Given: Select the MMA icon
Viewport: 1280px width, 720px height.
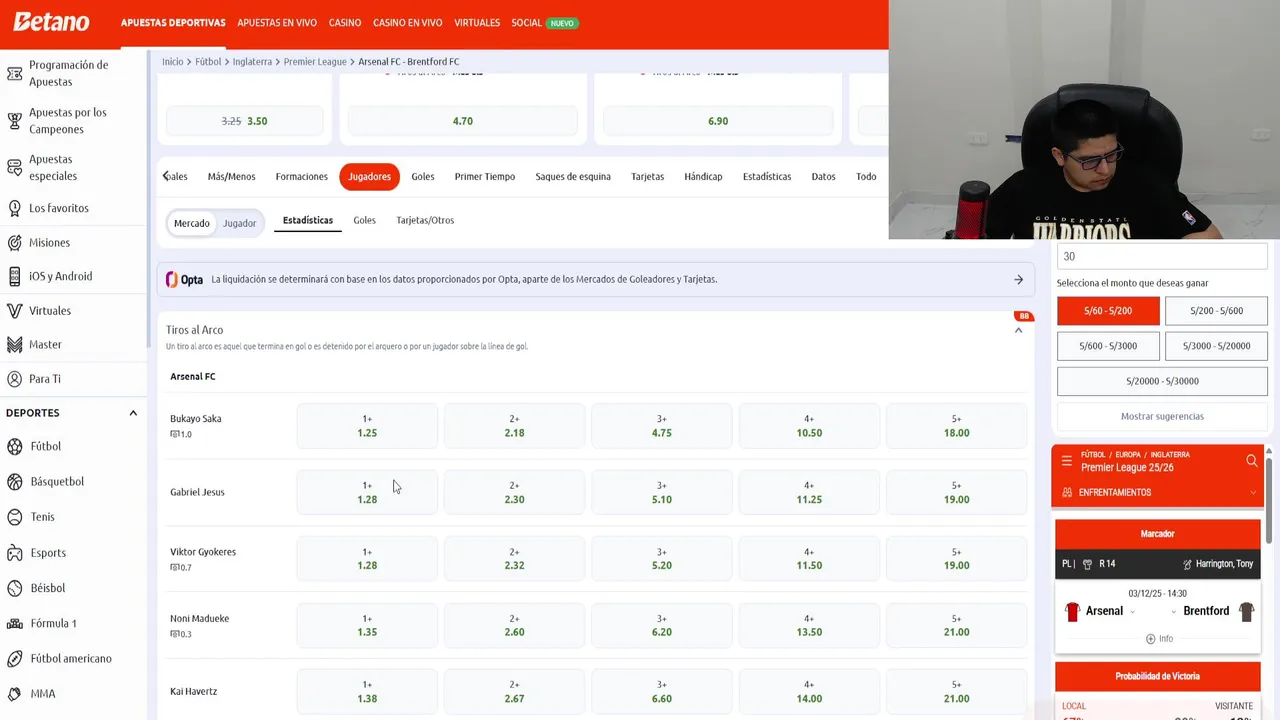Looking at the screenshot, I should (x=14, y=693).
